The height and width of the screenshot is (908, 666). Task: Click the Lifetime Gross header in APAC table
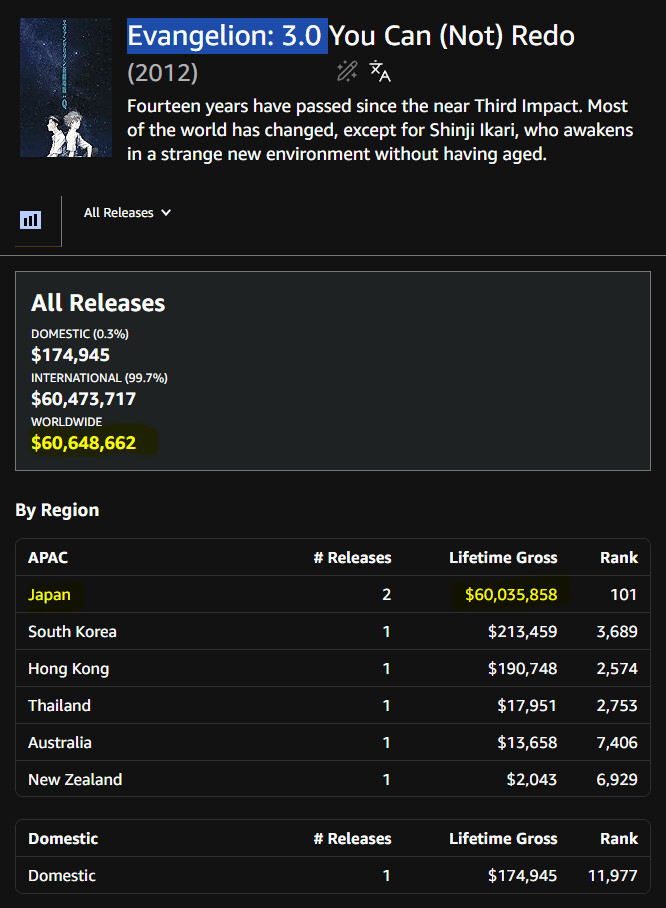(503, 557)
